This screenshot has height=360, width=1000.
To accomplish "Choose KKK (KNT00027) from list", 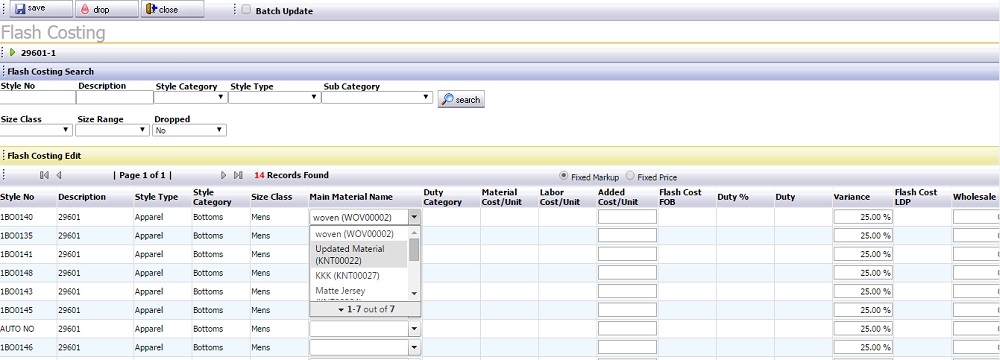I will 359,275.
